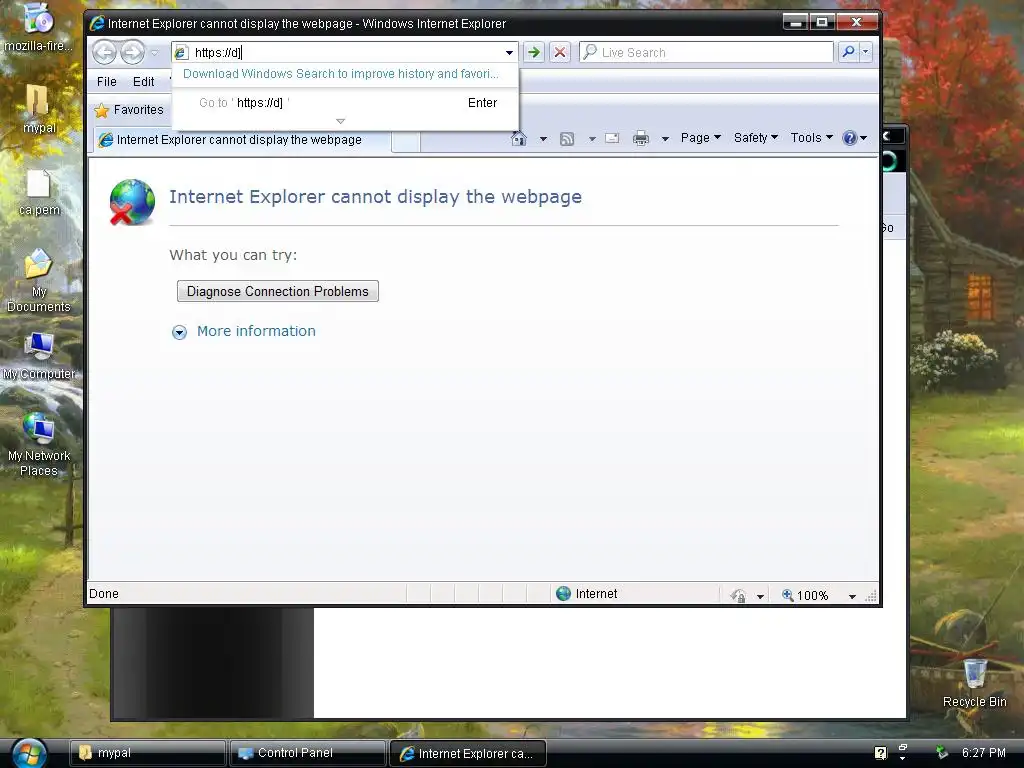This screenshot has height=768, width=1024.
Task: Click the address bar text field
Action: 344,52
